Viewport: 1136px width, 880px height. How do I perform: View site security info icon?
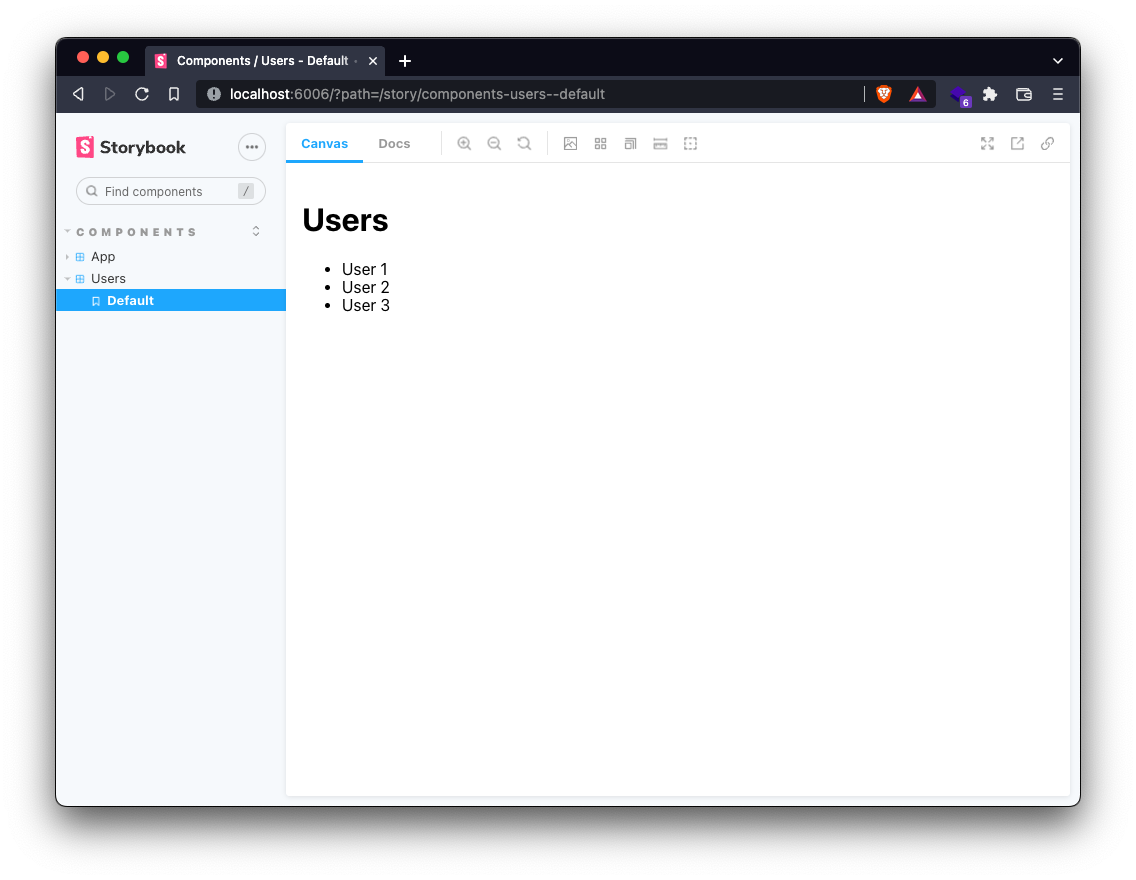(x=214, y=94)
